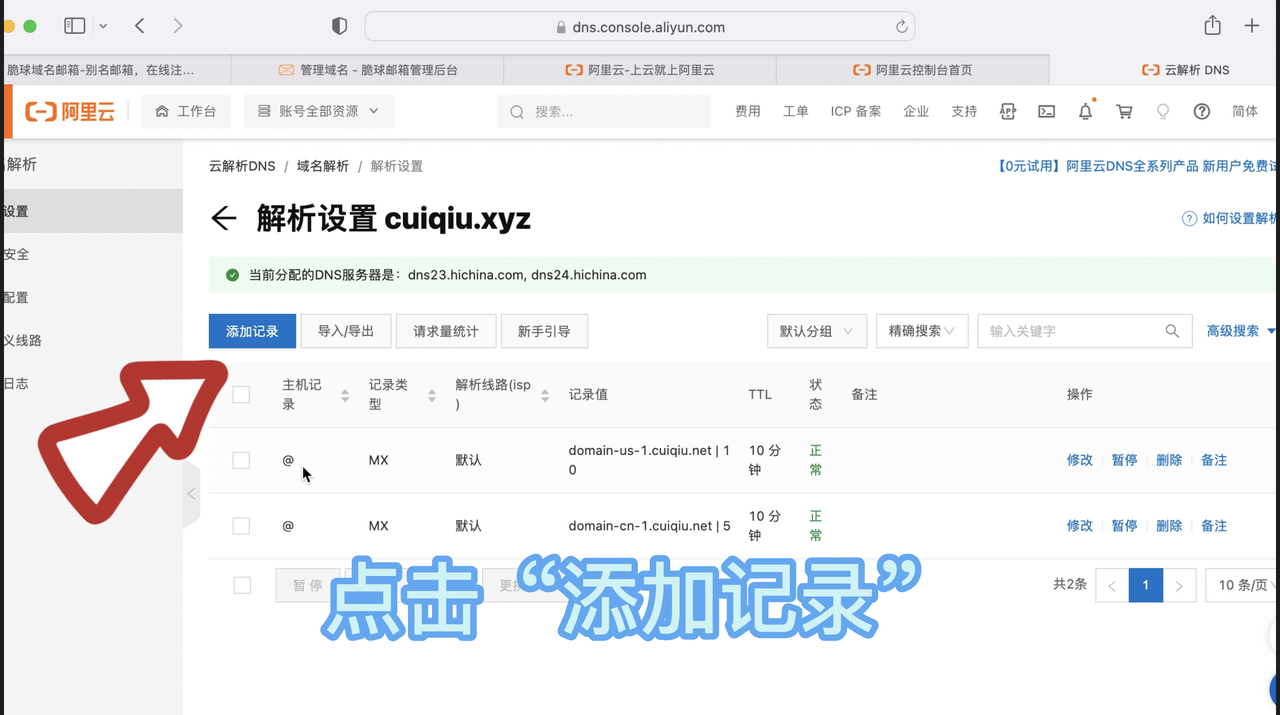Check the domain-cn-1.cuiqiu.net record checkbox
The image size is (1280, 715).
point(241,526)
